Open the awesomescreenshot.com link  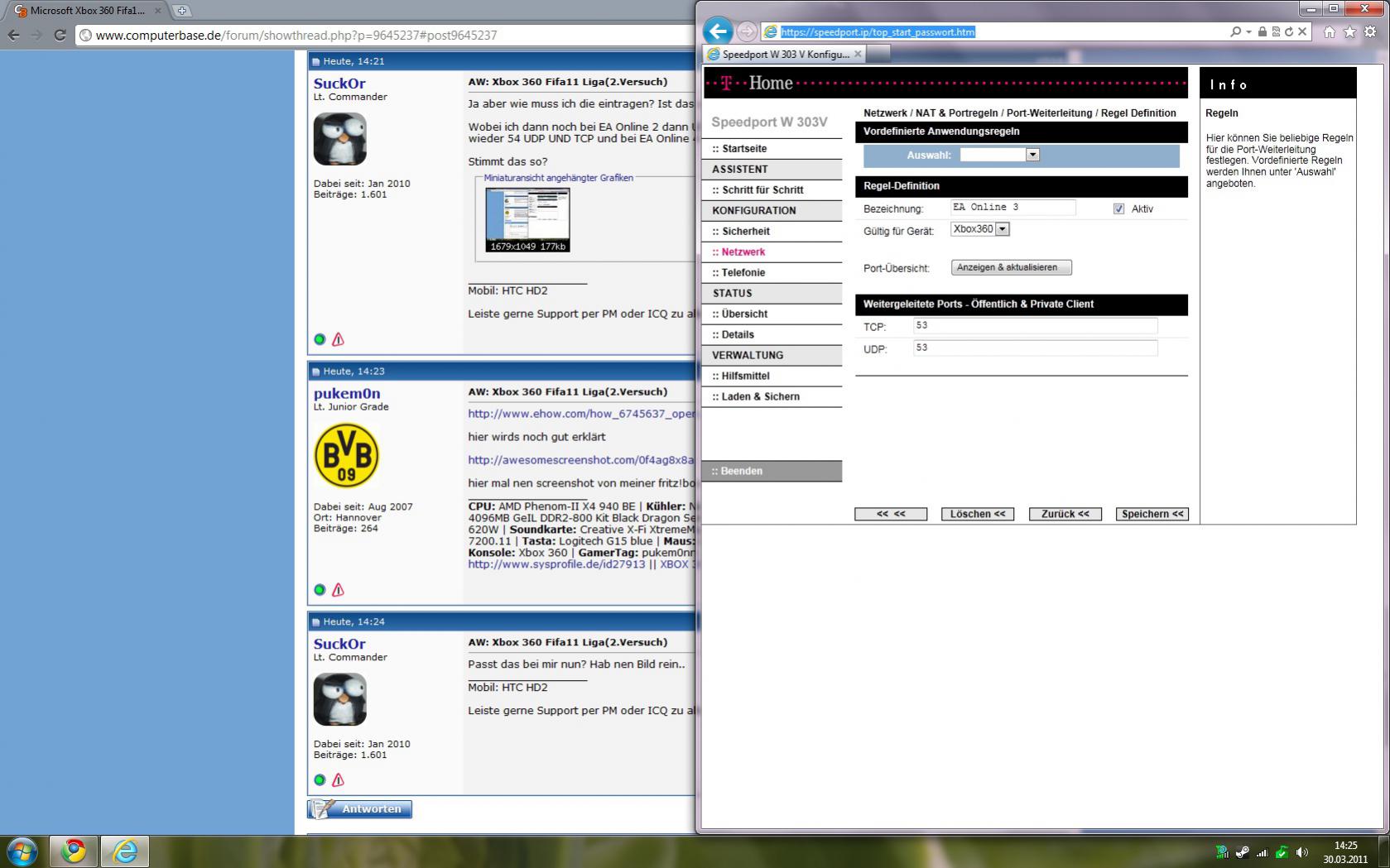point(581,460)
